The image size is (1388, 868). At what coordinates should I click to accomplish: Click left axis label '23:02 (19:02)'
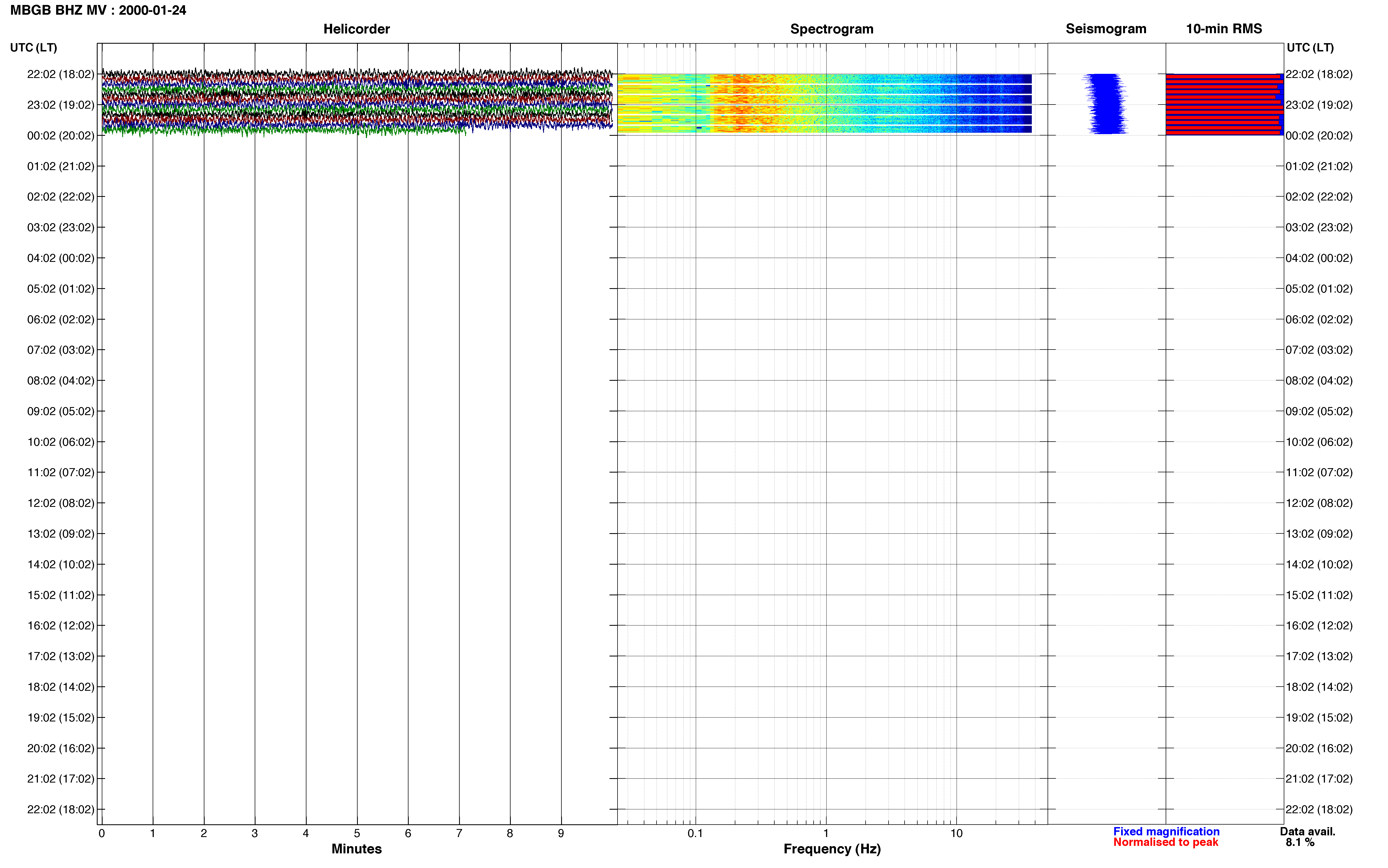pos(60,105)
